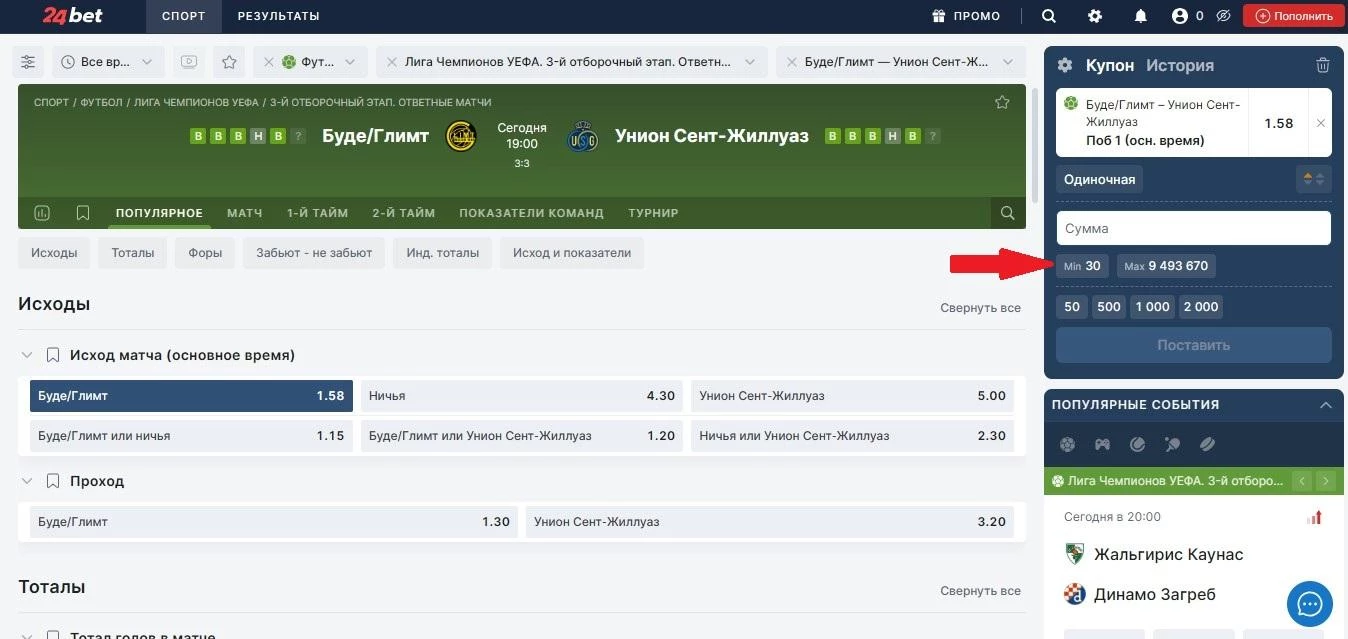Select the ТУРНИР tab
Viewport: 1348px width, 639px height.
[x=653, y=213]
